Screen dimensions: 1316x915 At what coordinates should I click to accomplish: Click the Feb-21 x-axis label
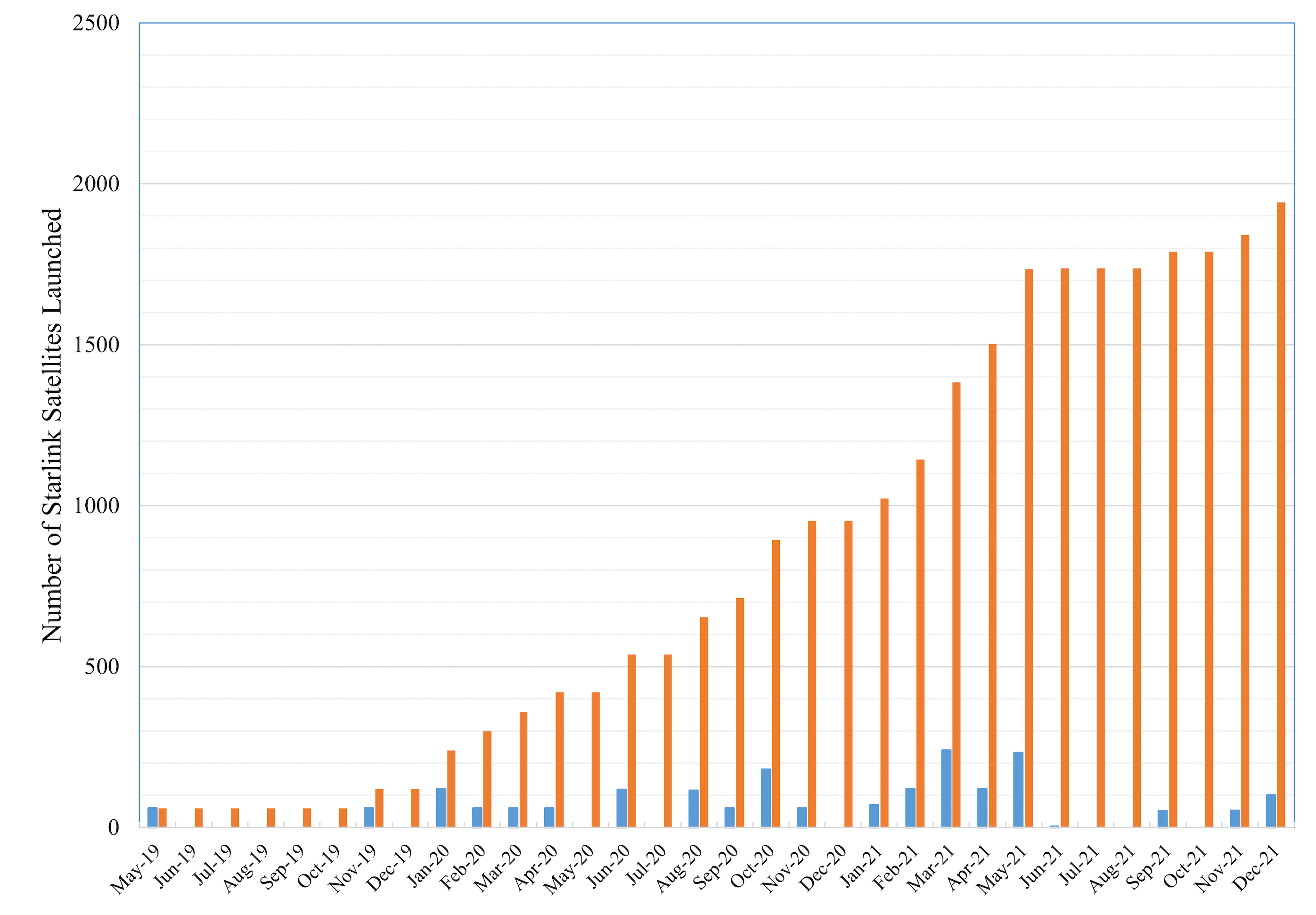tap(896, 867)
